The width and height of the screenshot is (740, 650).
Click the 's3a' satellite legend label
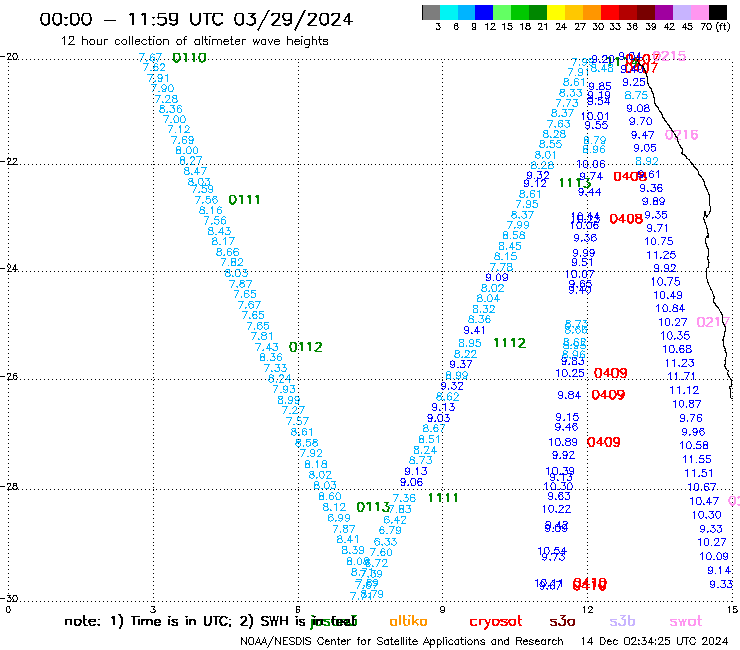[x=562, y=621]
